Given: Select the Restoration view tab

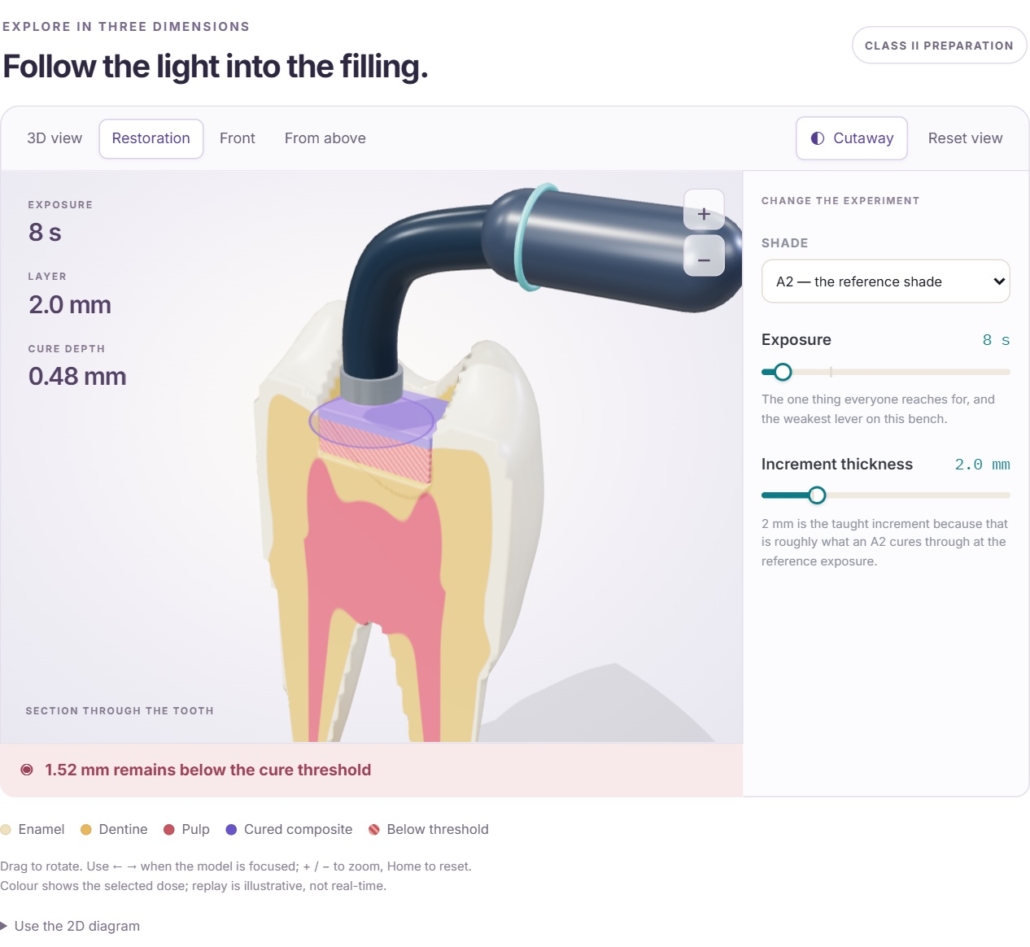Looking at the screenshot, I should coord(151,139).
